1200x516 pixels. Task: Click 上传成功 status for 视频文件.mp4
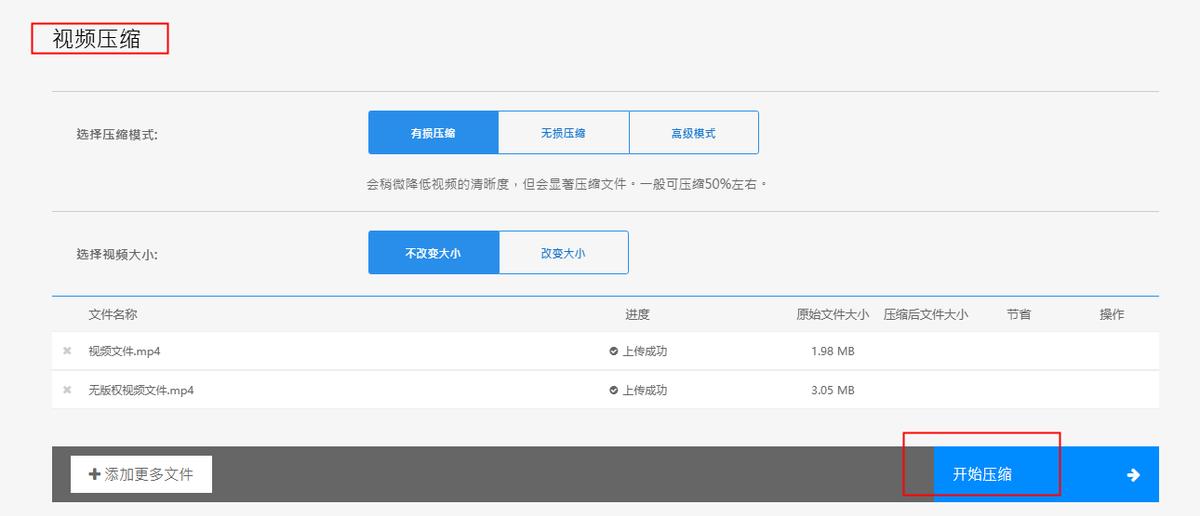point(644,351)
